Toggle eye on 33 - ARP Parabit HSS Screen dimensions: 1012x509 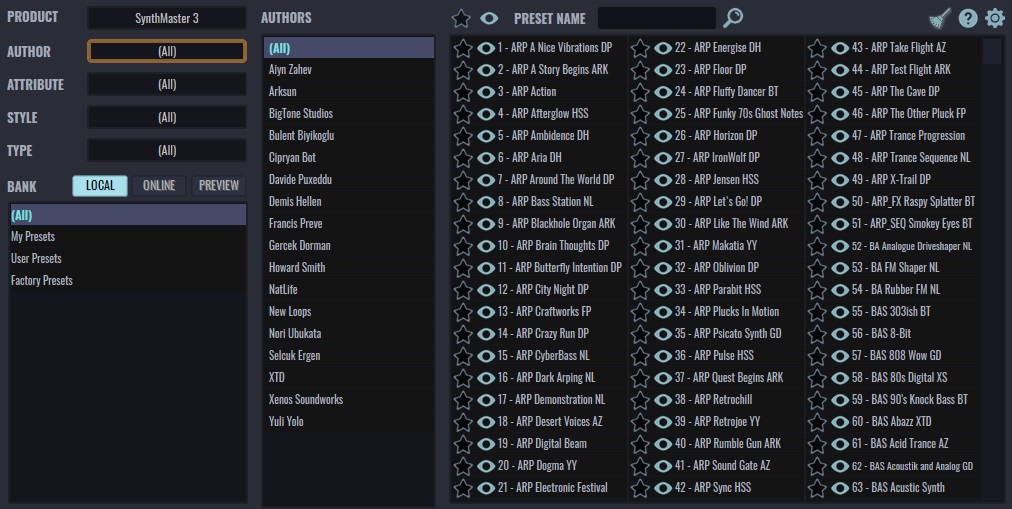663,290
